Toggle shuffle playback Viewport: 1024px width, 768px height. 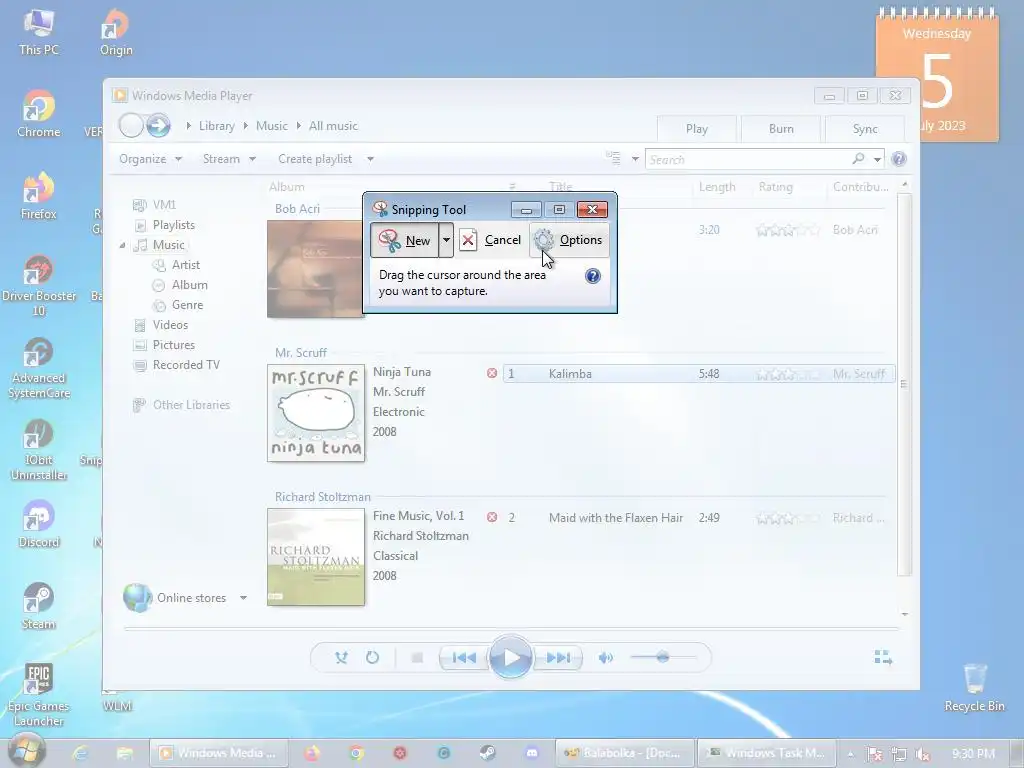click(342, 658)
